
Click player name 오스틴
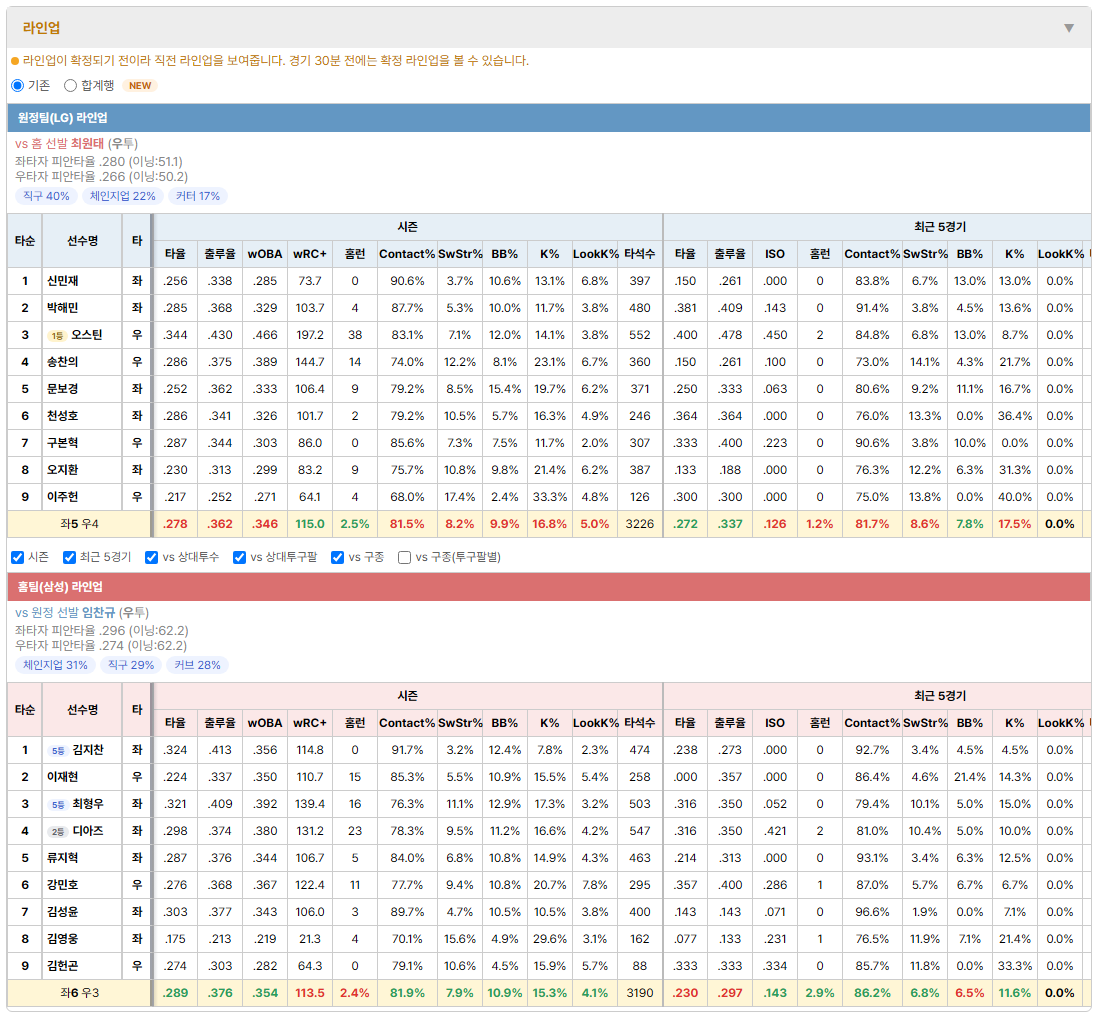[87, 335]
